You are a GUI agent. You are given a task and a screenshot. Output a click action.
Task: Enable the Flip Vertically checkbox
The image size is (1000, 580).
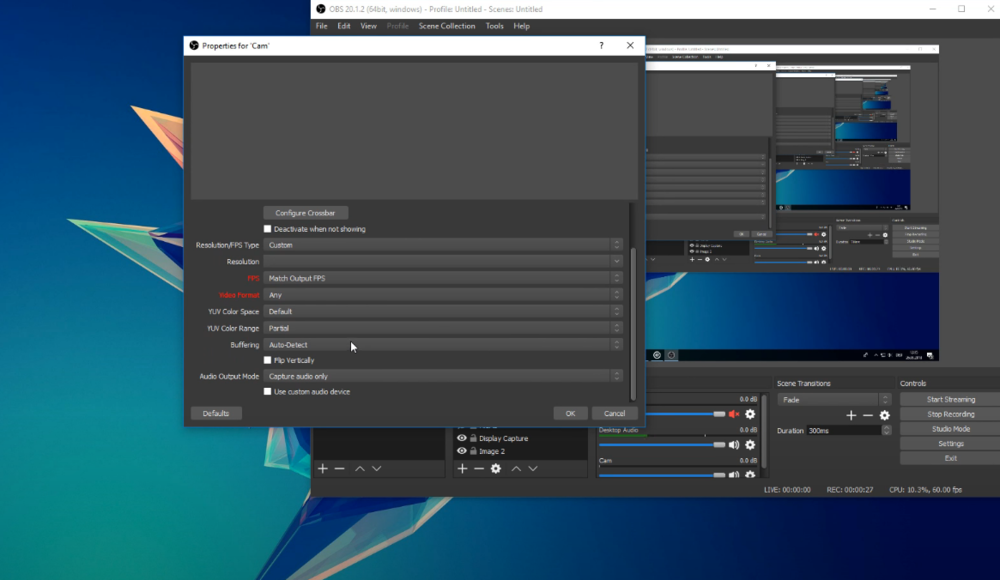click(x=268, y=360)
